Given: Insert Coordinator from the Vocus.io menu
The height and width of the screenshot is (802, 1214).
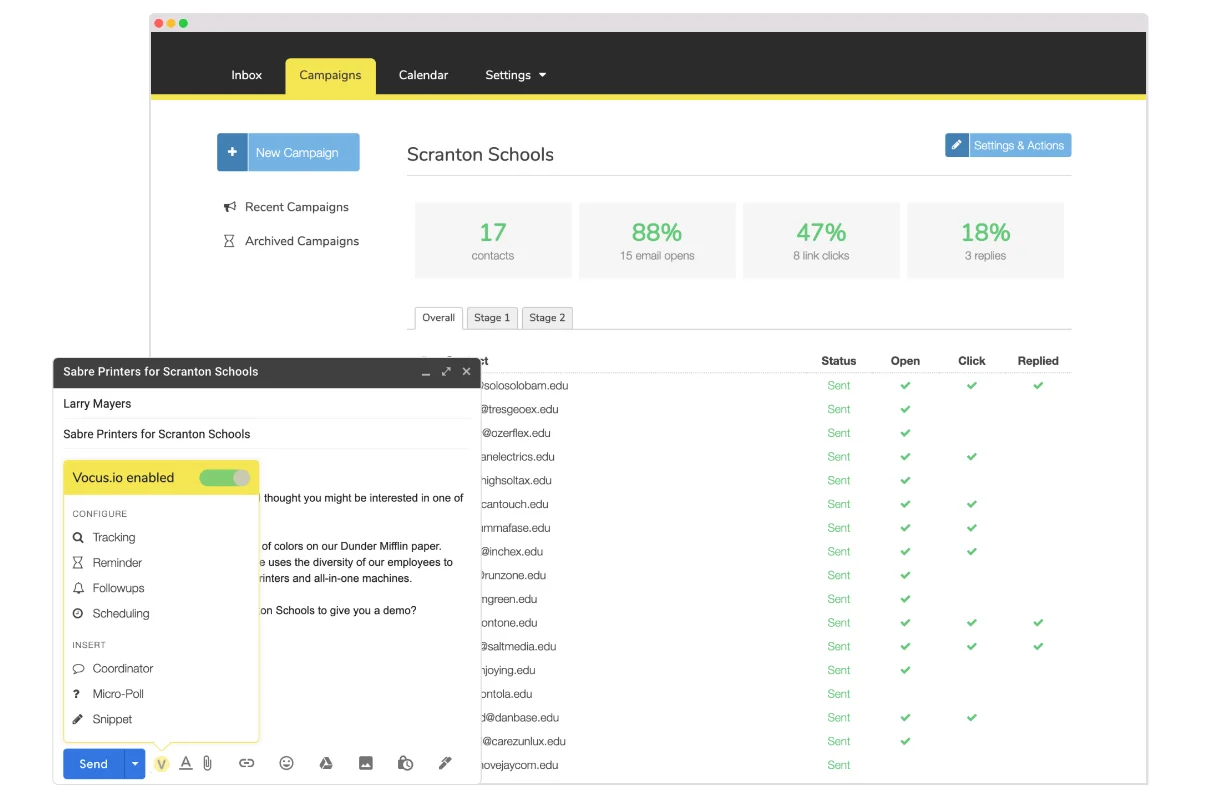Looking at the screenshot, I should (x=123, y=668).
